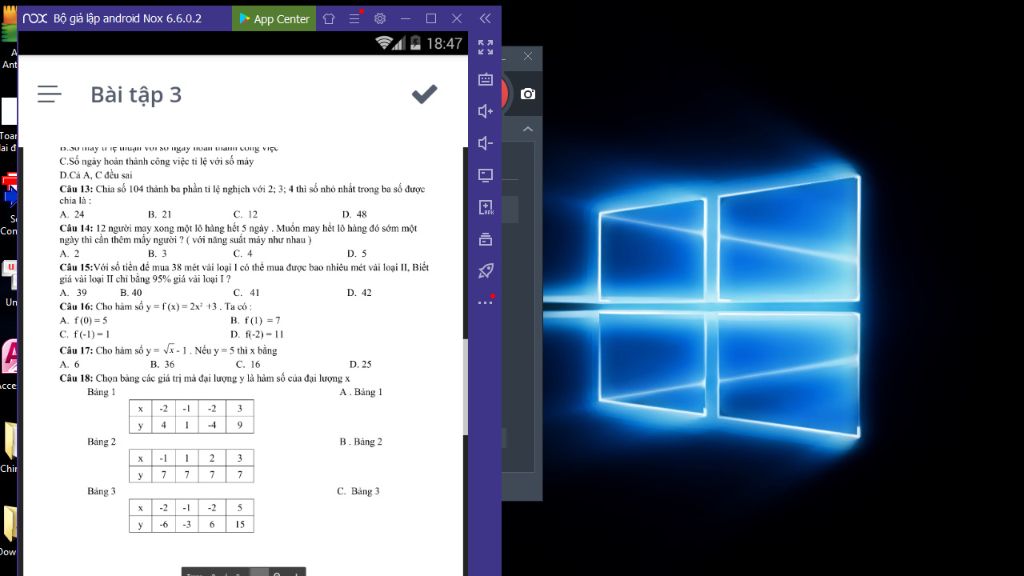Select answer B. 36 for Câu 17
The height and width of the screenshot is (576, 1024).
pos(162,364)
